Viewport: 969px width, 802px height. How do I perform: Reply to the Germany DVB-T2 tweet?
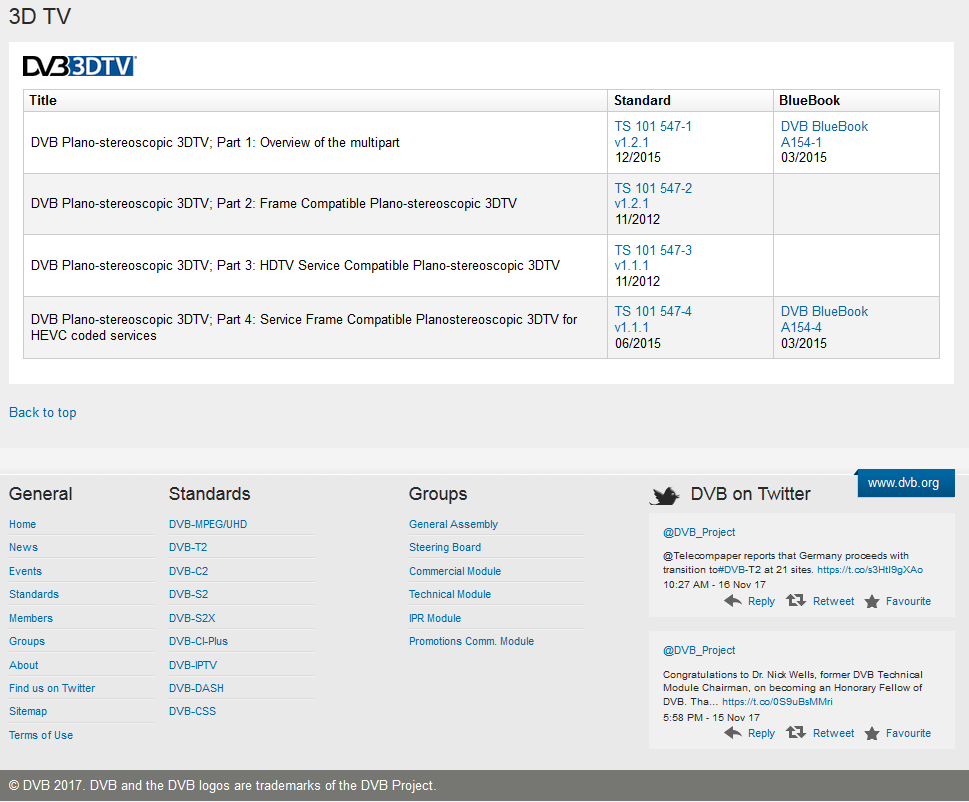[x=750, y=601]
